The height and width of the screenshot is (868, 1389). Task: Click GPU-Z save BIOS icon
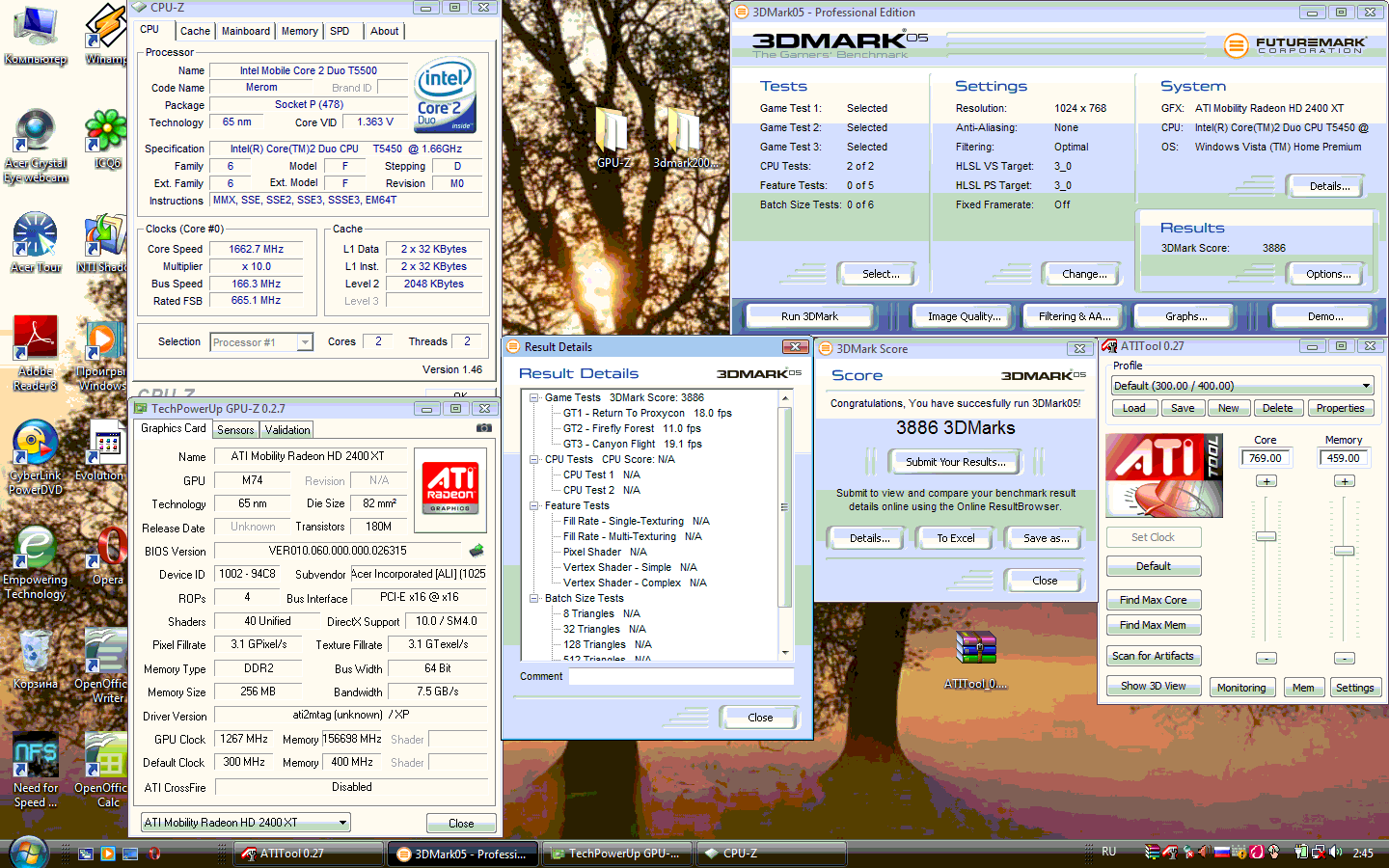coord(477,551)
